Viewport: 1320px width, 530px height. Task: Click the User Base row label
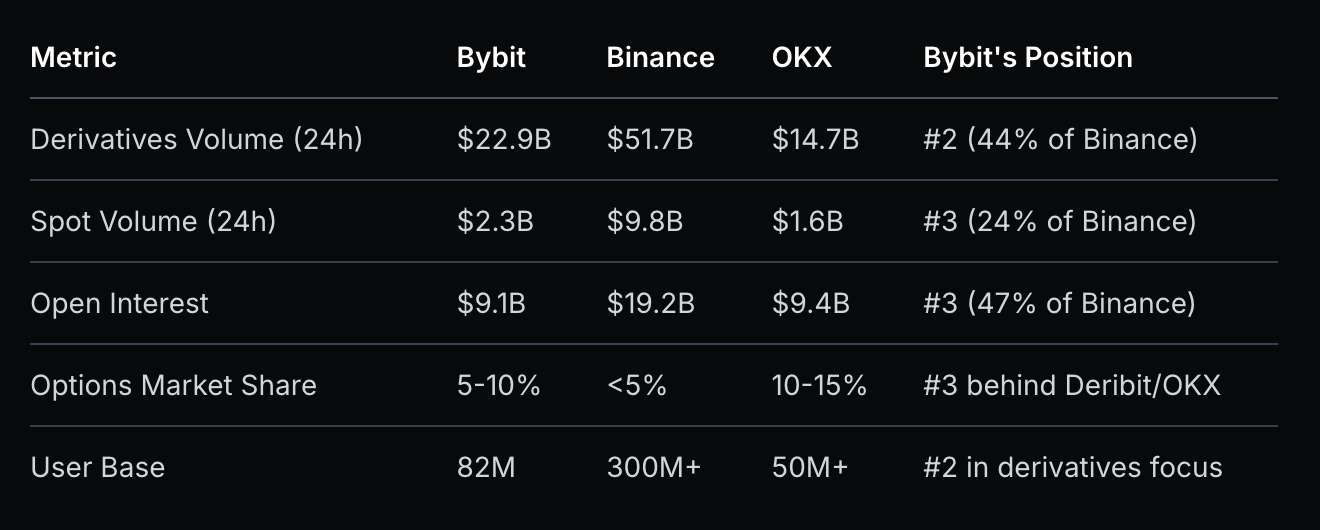[98, 467]
